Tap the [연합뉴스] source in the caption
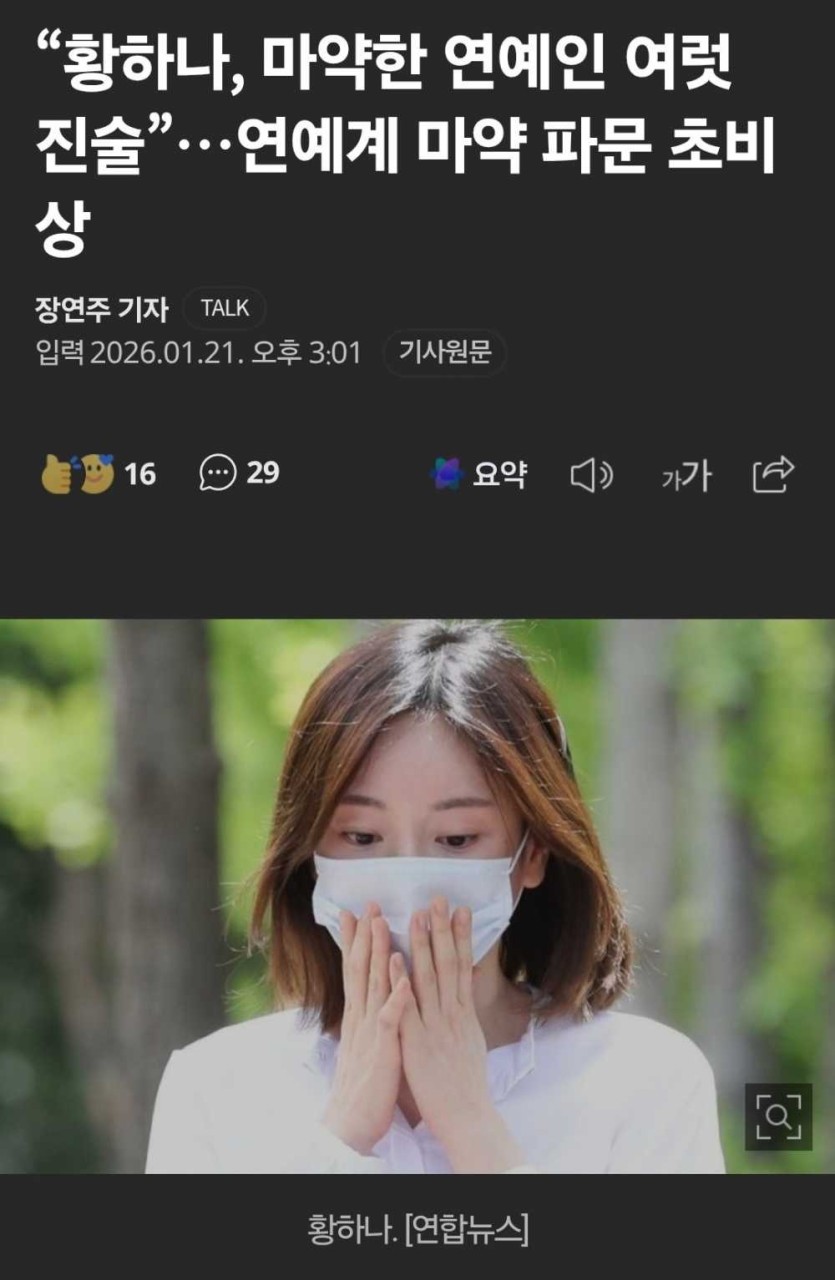835x1280 pixels. point(466,1229)
